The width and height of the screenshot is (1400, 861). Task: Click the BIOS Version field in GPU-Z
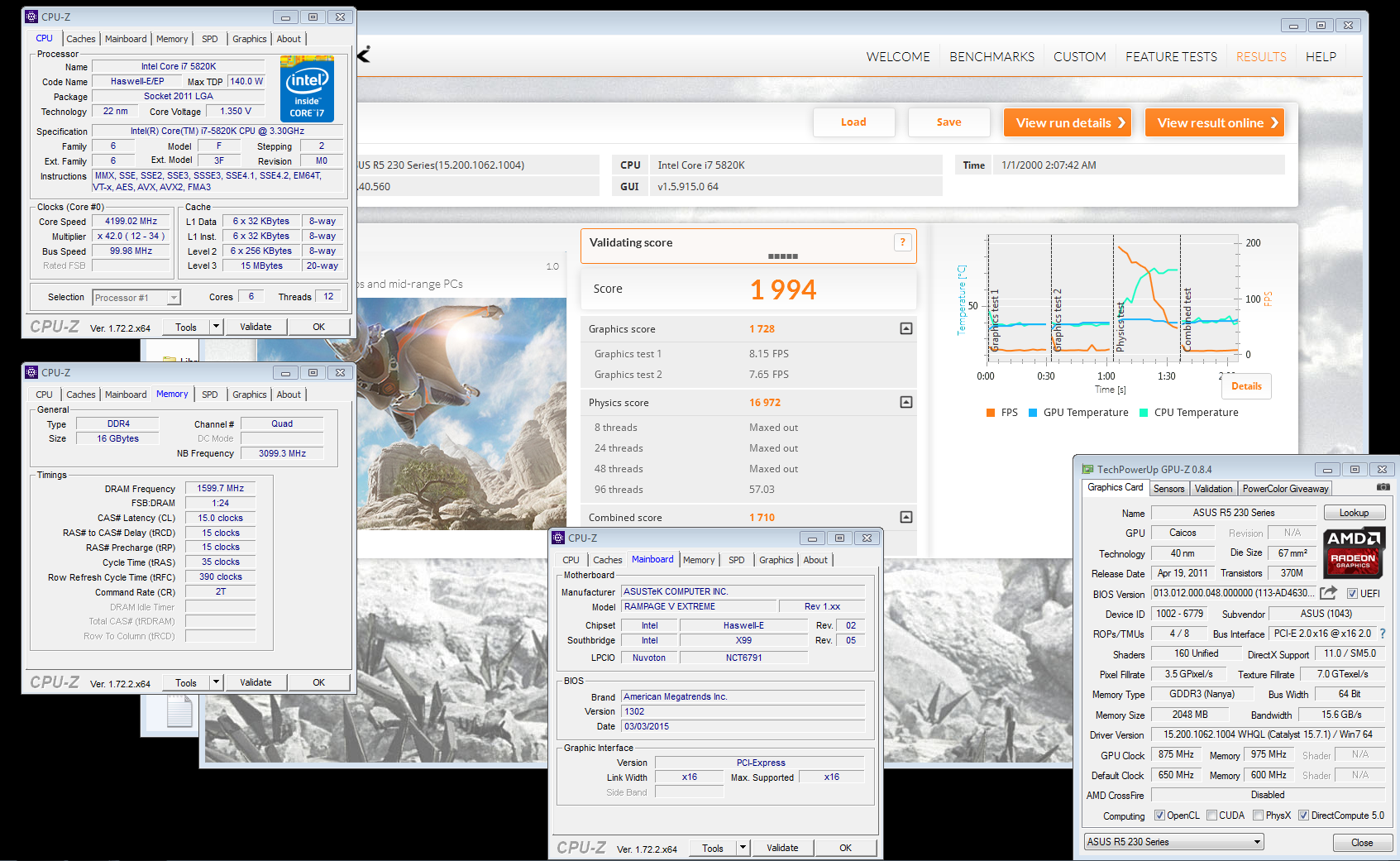1233,593
